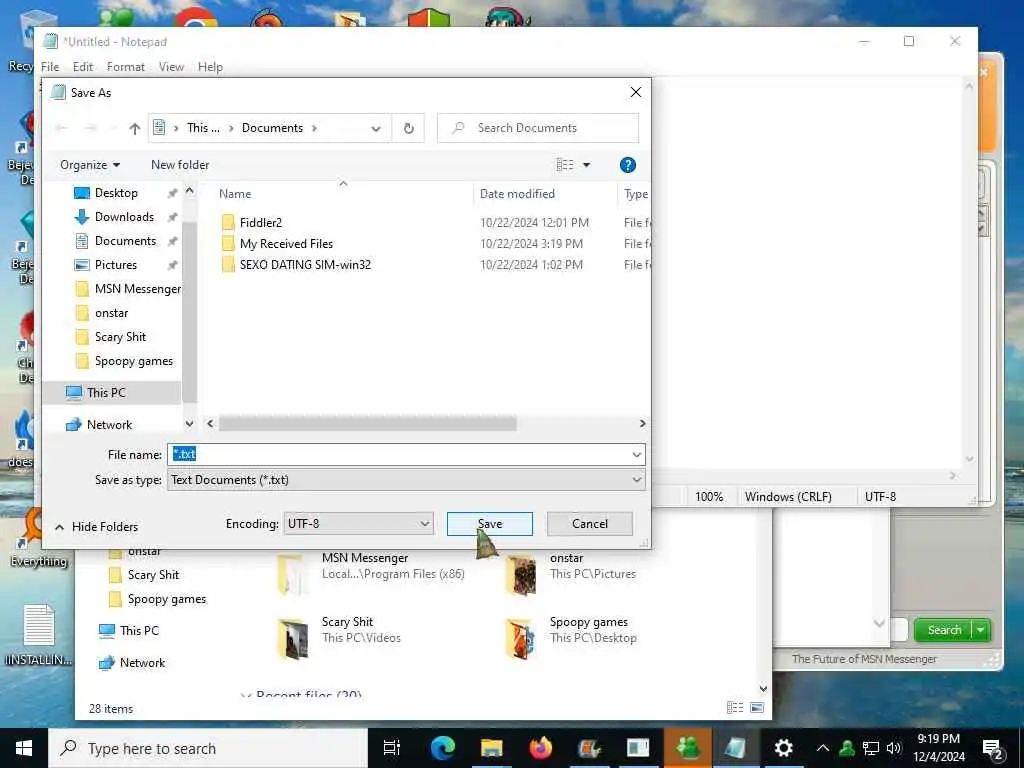
Task: Select This PC in dialog navigation pane
Action: [x=106, y=393]
